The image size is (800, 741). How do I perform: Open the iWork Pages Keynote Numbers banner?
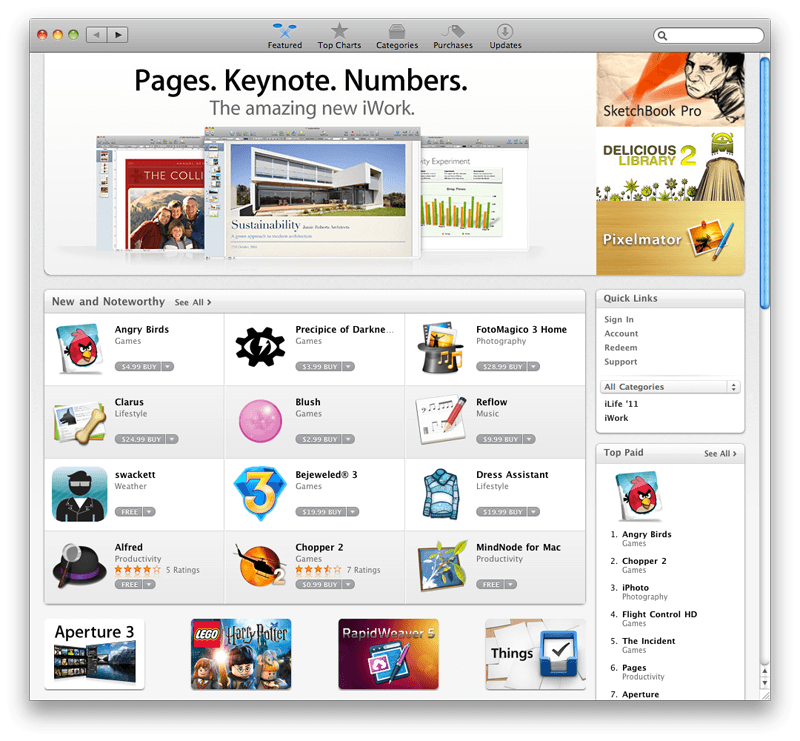320,164
